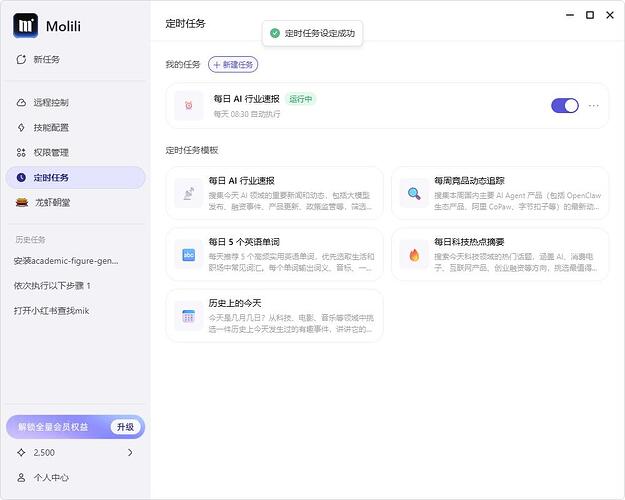Viewport: 625px width, 500px height.
Task: Open history task 安装academic-figure-gen...
Action: 66,261
